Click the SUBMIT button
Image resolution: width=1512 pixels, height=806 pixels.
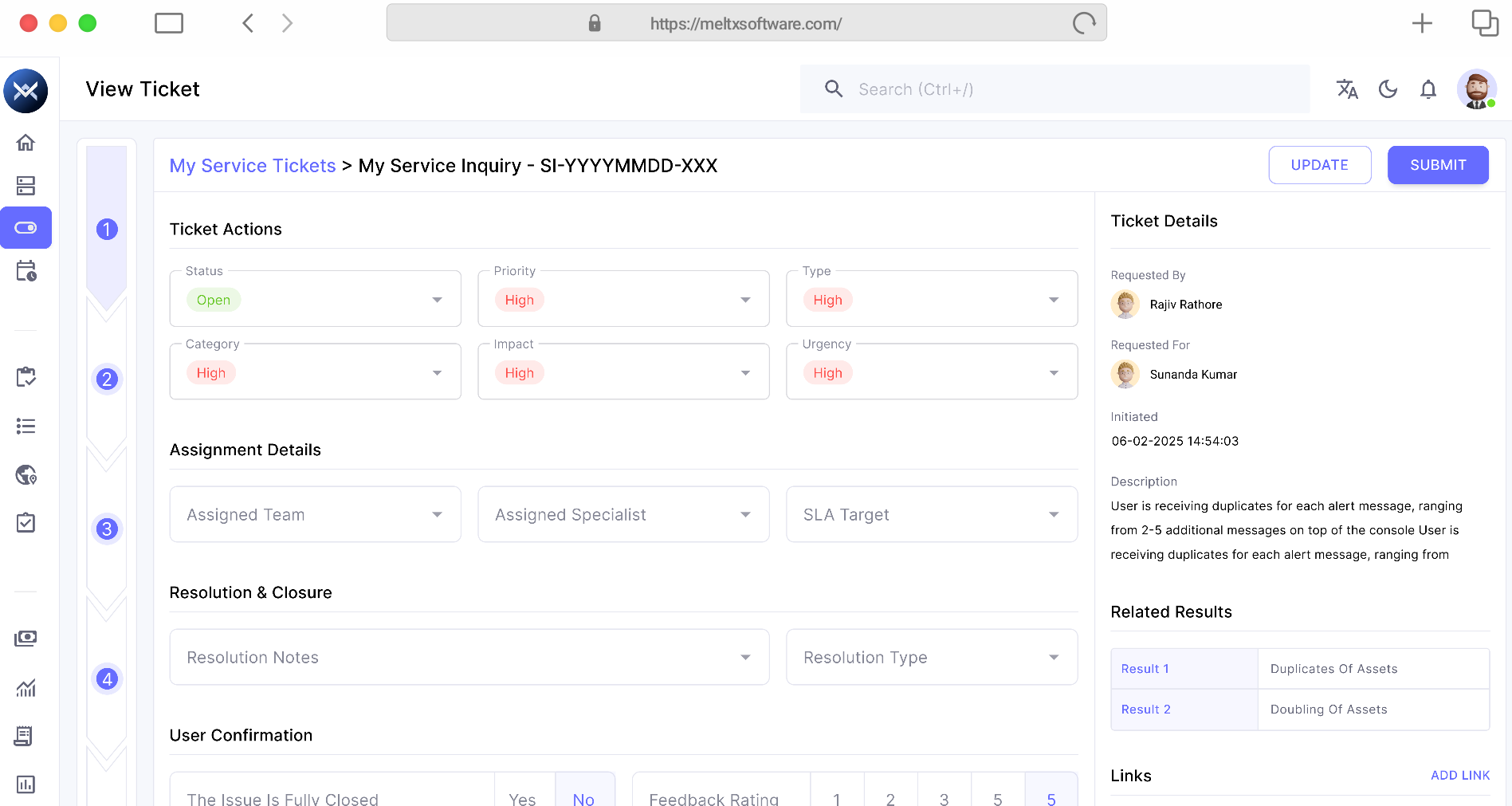tap(1437, 165)
